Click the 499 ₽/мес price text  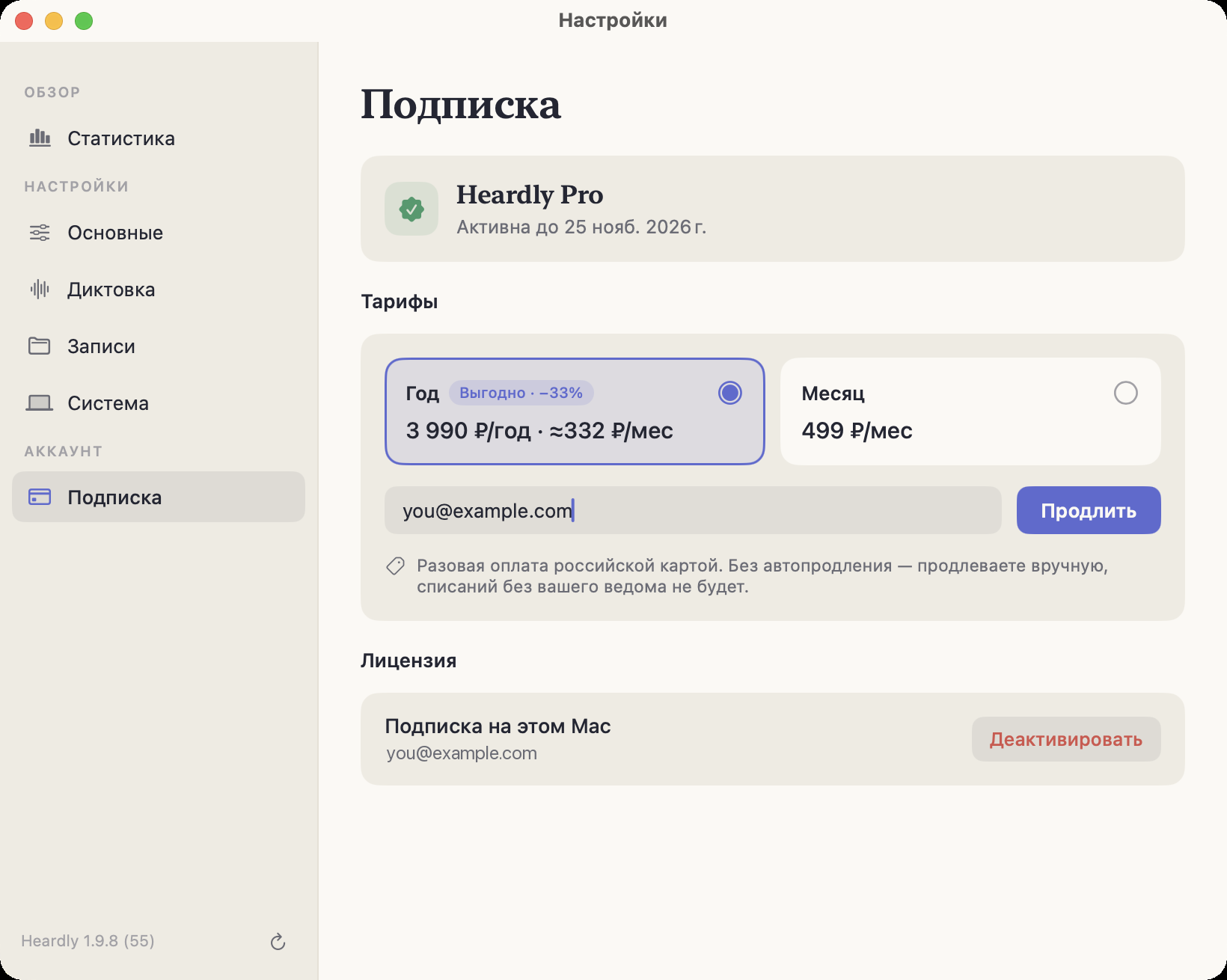[x=857, y=431]
